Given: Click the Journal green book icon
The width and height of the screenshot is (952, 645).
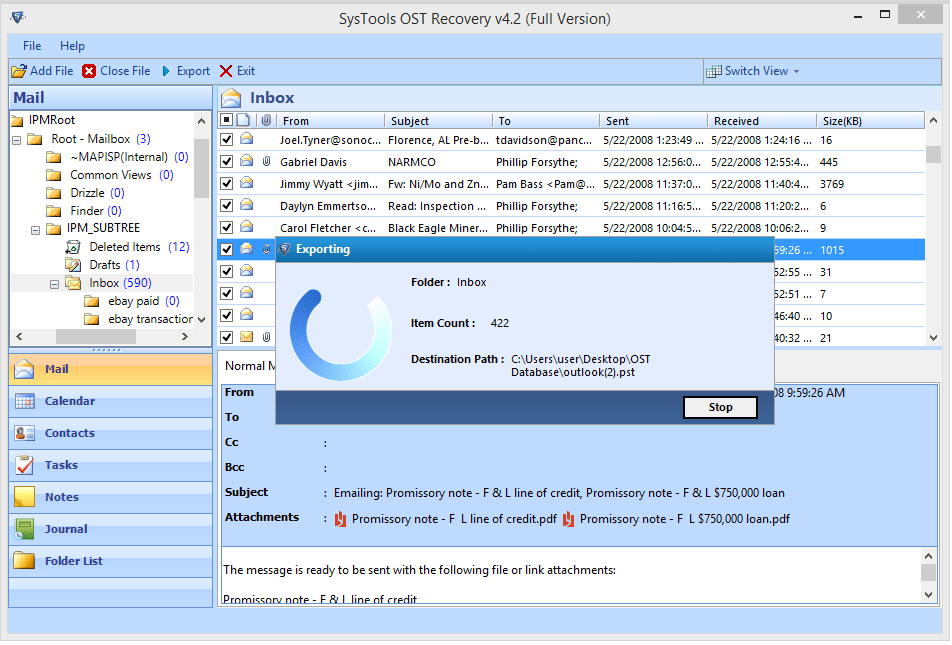Looking at the screenshot, I should (25, 530).
